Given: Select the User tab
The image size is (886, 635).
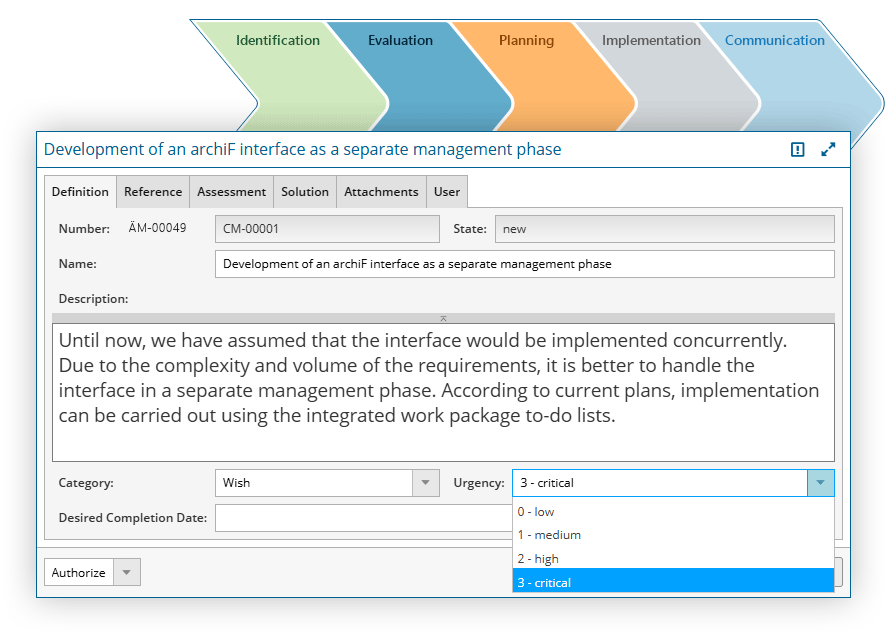Looking at the screenshot, I should pyautogui.click(x=447, y=192).
